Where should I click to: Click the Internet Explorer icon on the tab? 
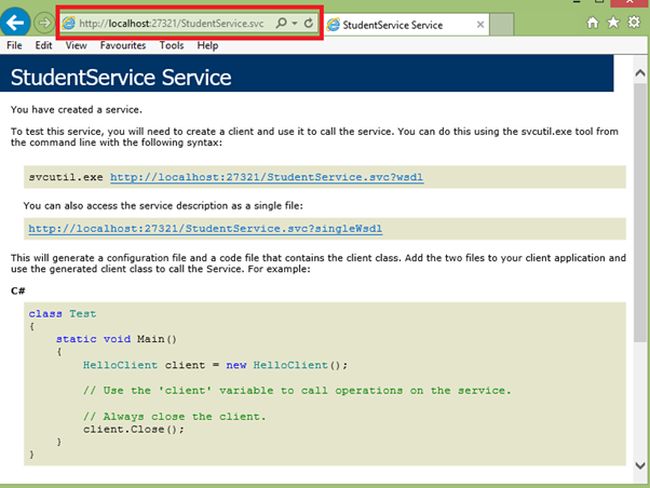[x=333, y=25]
